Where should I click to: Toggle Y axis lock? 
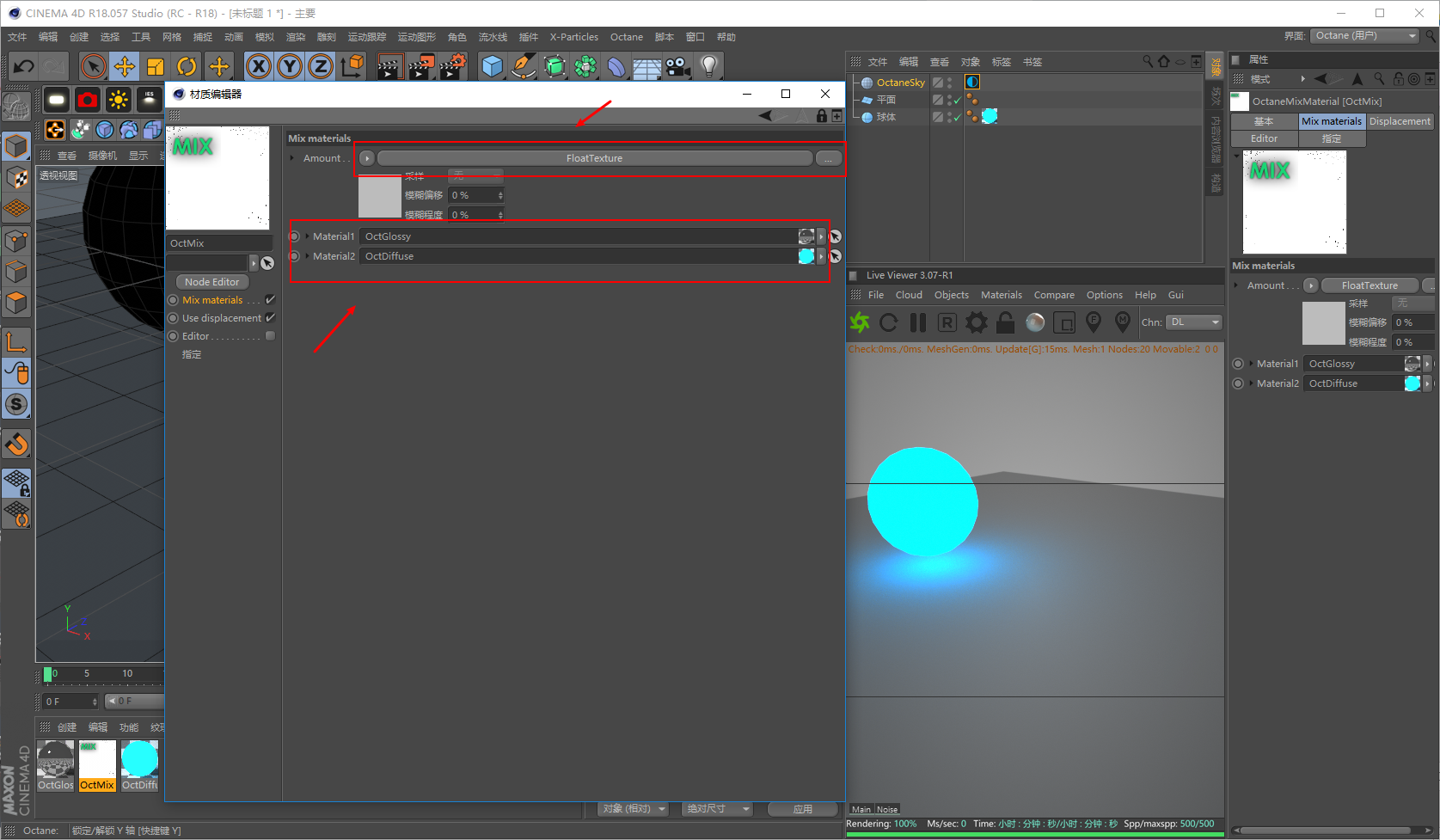coord(290,66)
